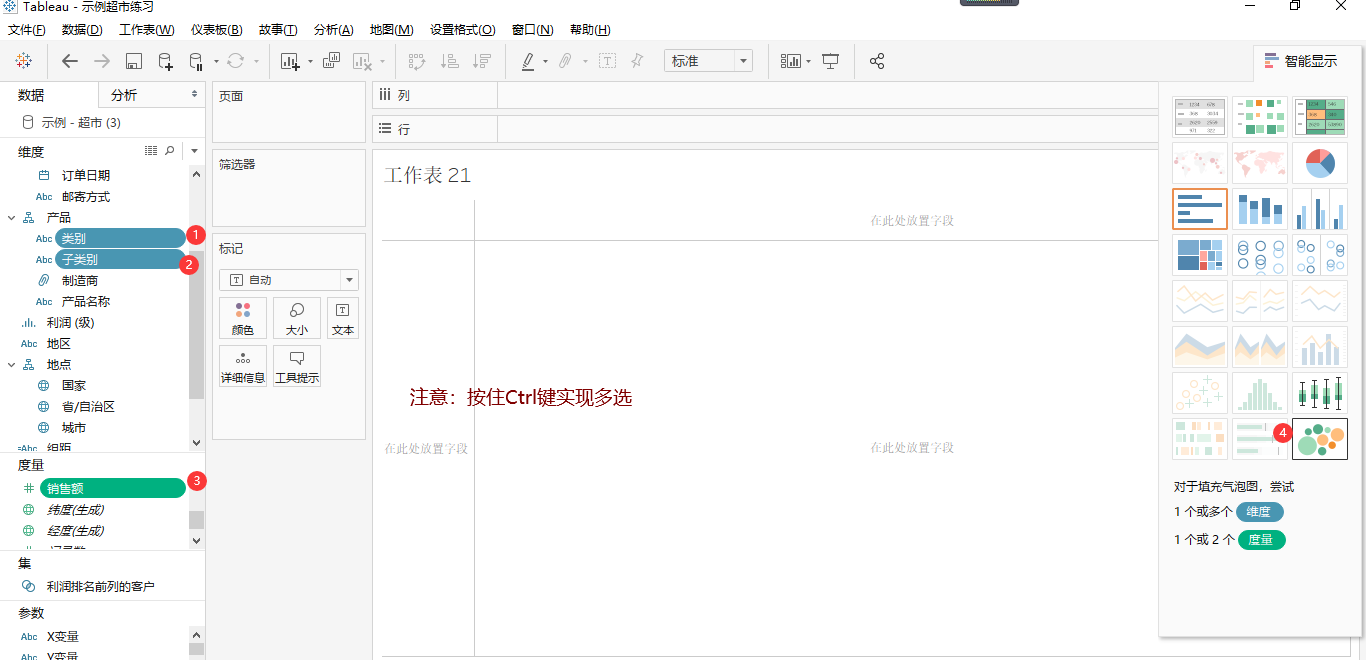1366x660 pixels.
Task: Click the 利润排名前列的客户 set
Action: click(101, 586)
